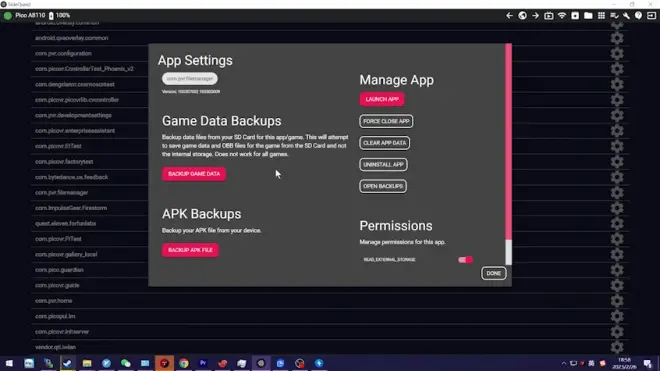This screenshot has height=371, width=660.
Task: Open settings gear for com.pvr.configuration
Action: [617, 53]
